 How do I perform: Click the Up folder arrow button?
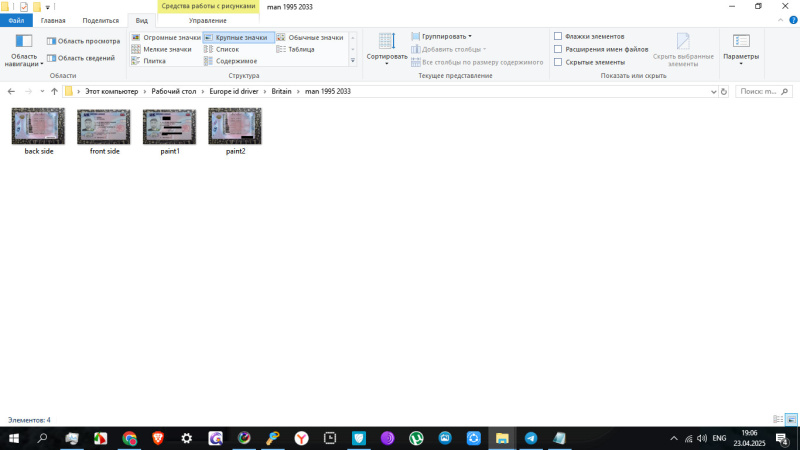[54, 91]
